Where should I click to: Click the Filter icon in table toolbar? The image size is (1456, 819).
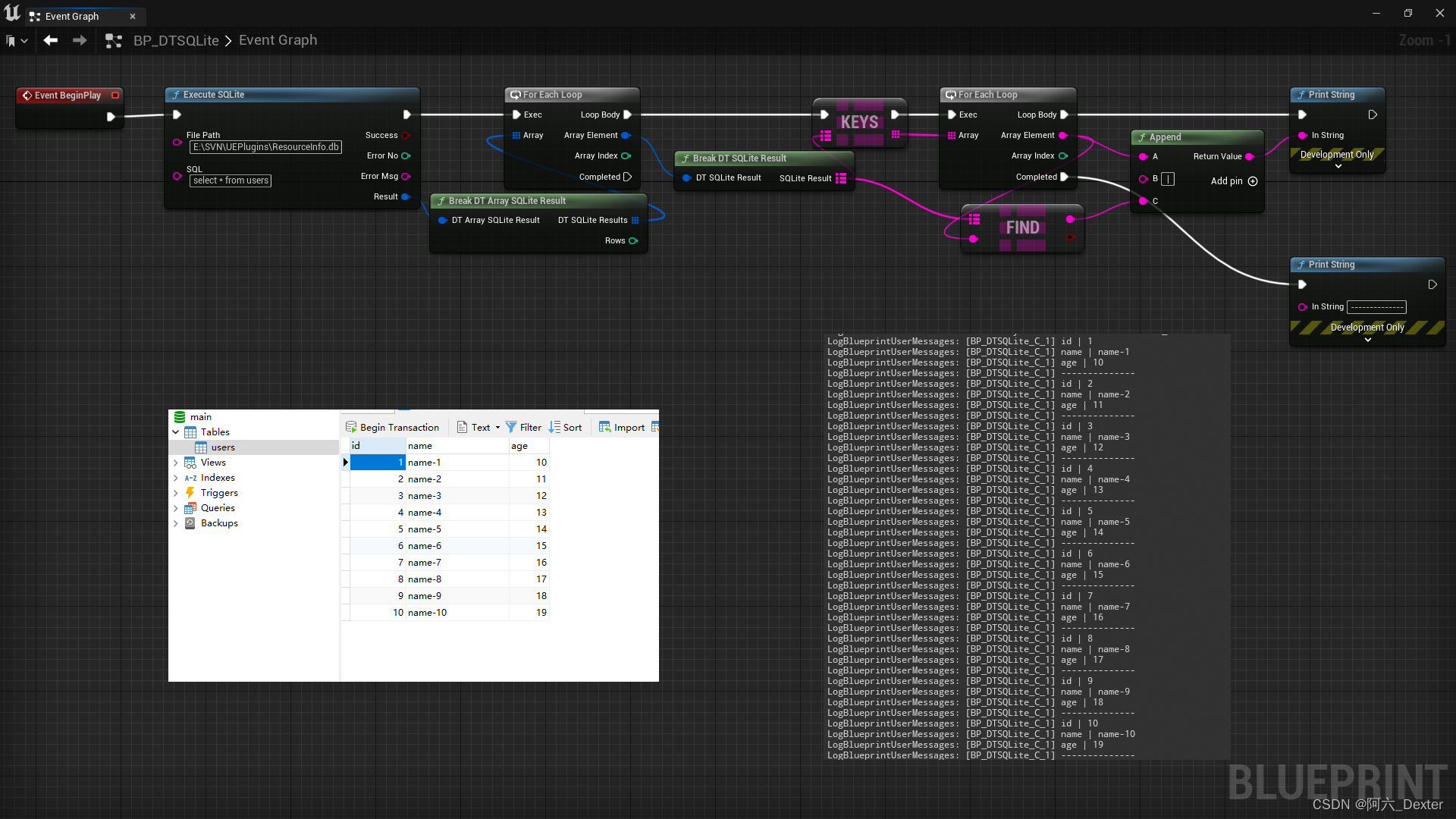tap(511, 427)
